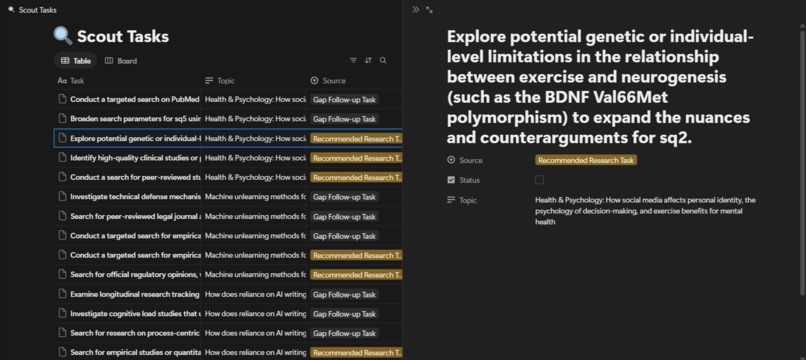This screenshot has width=806, height=360.
Task: Click page icon of Identify high-quality clinical row
Action: [x=62, y=158]
